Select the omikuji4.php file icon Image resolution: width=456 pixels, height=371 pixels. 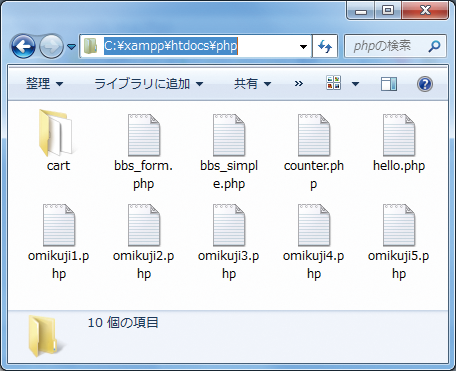pyautogui.click(x=314, y=225)
